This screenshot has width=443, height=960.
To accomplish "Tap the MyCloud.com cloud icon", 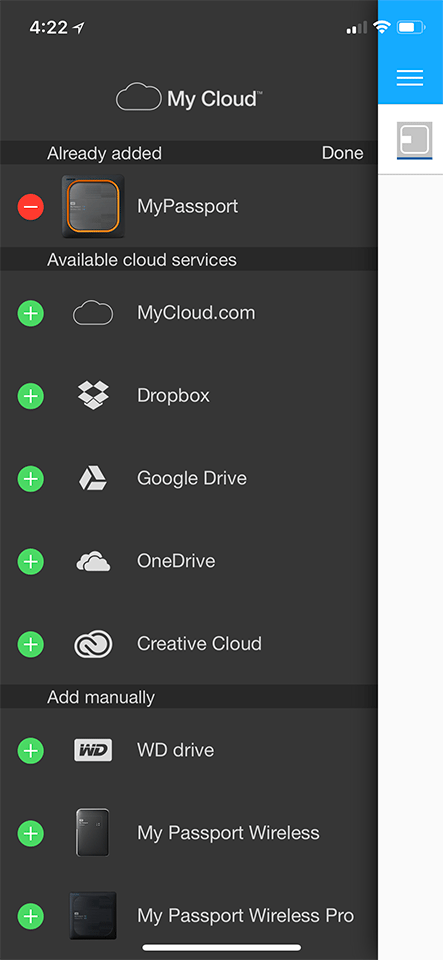I will coord(93,313).
